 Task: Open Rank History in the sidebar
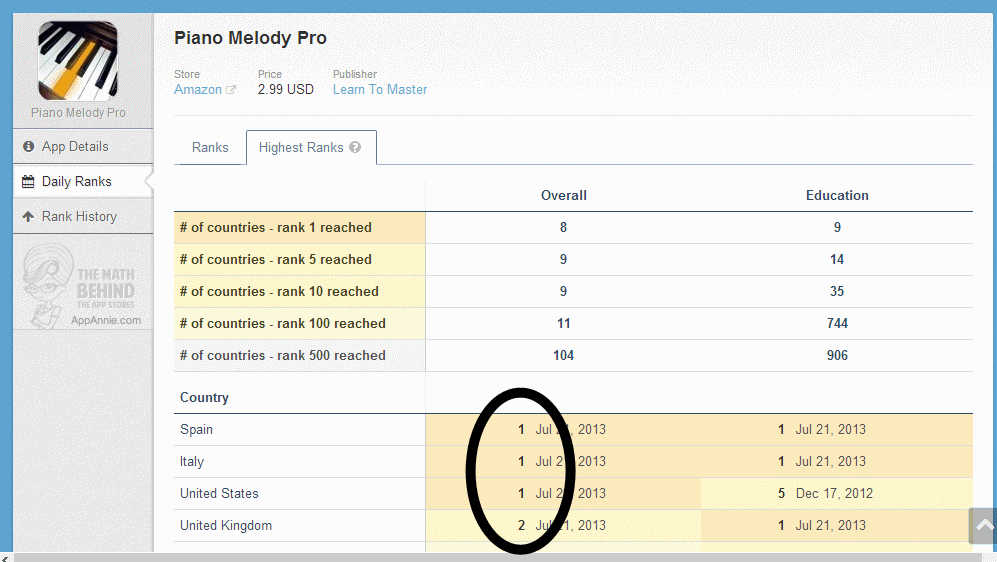pos(79,217)
